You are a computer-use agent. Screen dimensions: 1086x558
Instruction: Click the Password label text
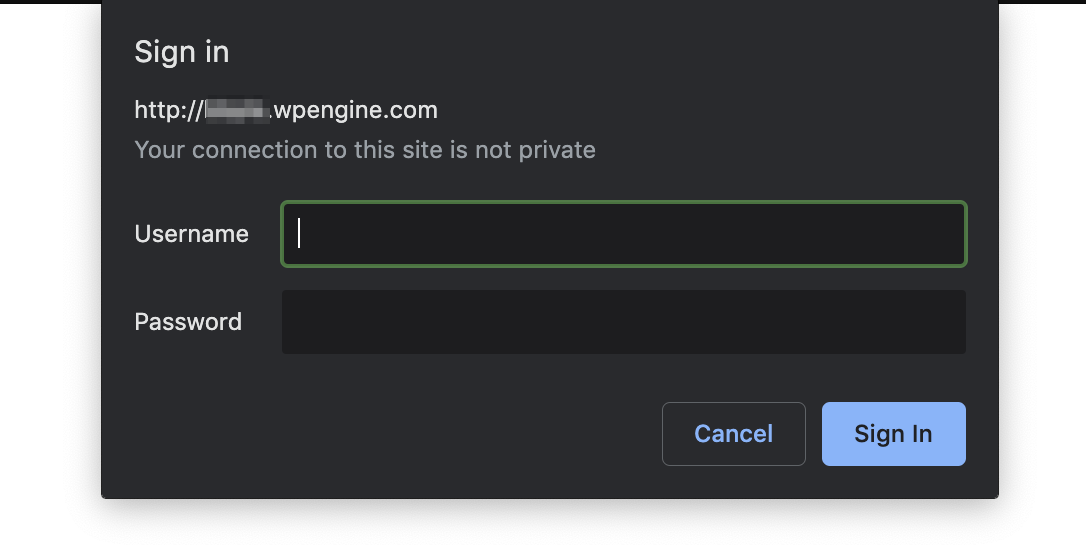tap(188, 322)
